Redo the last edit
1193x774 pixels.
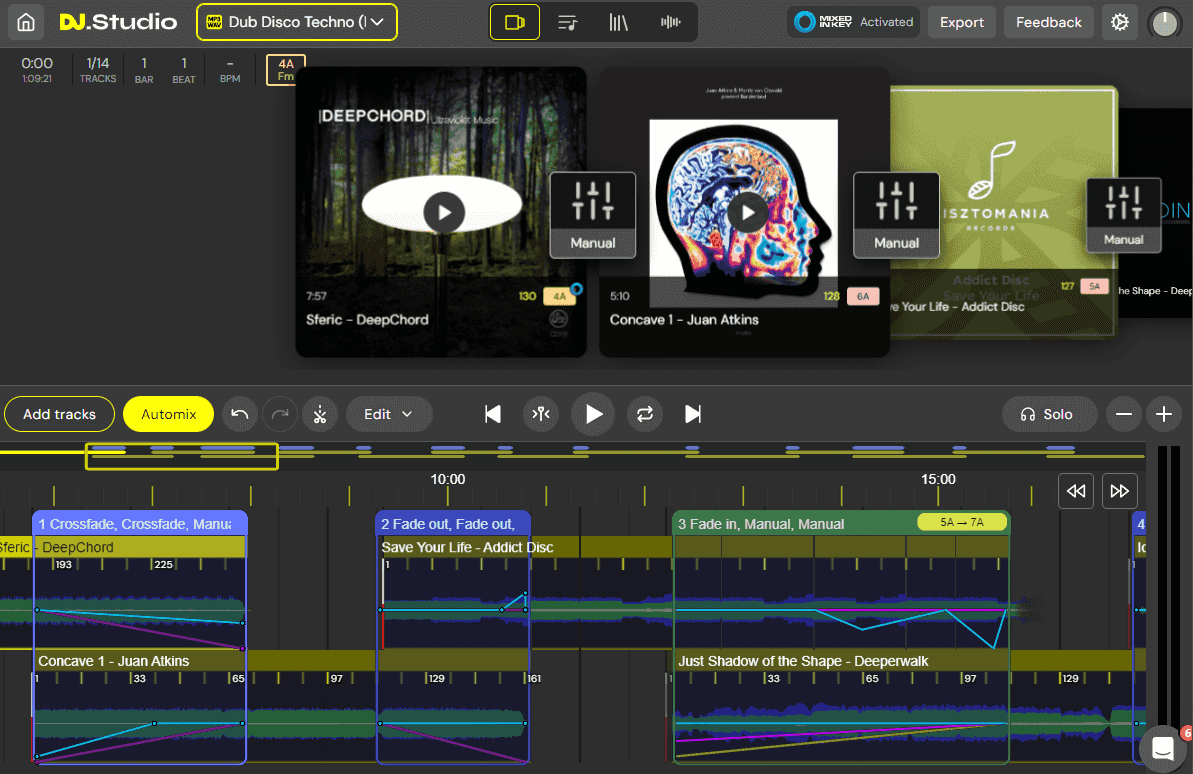(x=279, y=413)
